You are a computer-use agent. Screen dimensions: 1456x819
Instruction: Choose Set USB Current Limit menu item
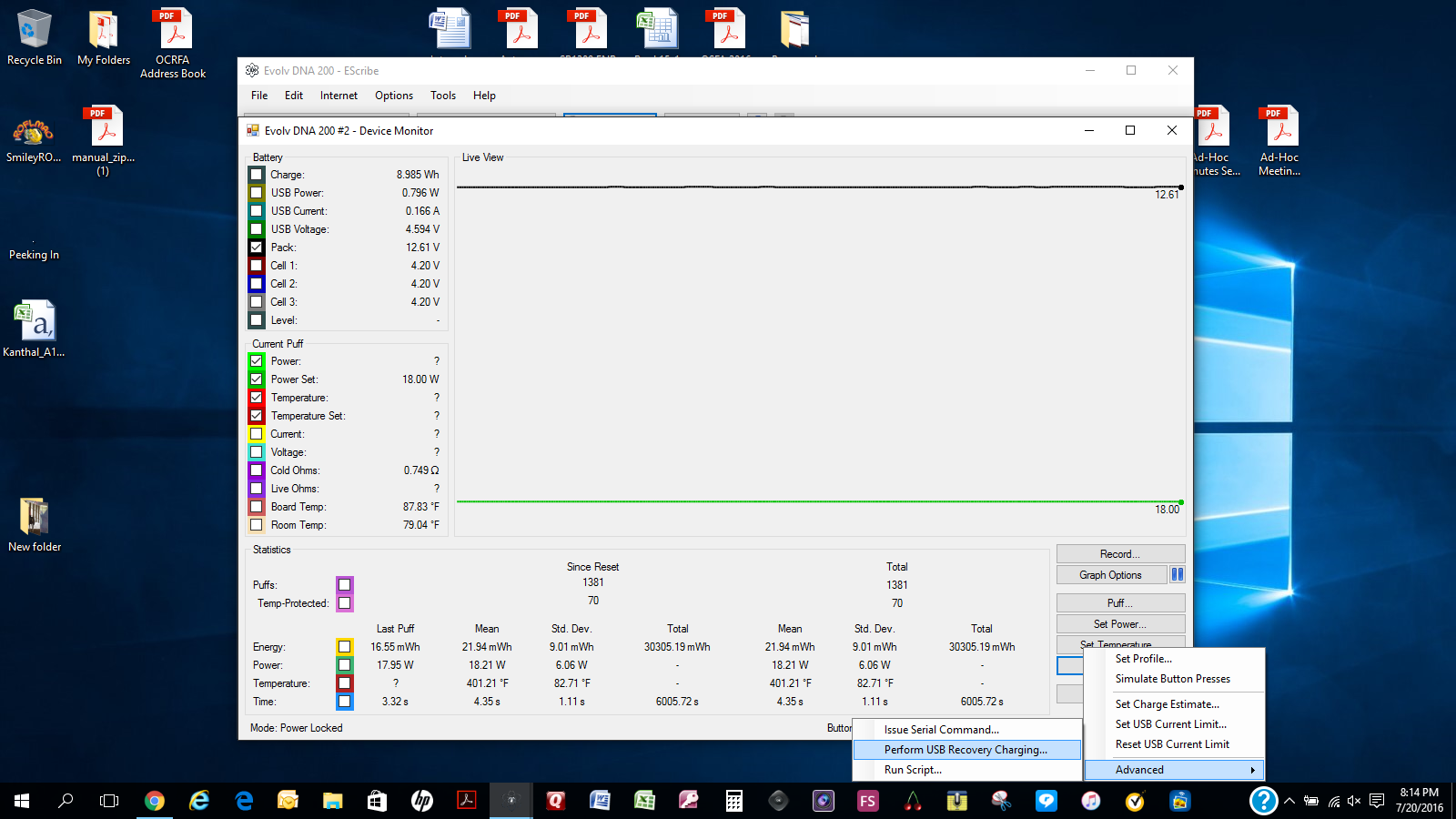pos(1170,724)
